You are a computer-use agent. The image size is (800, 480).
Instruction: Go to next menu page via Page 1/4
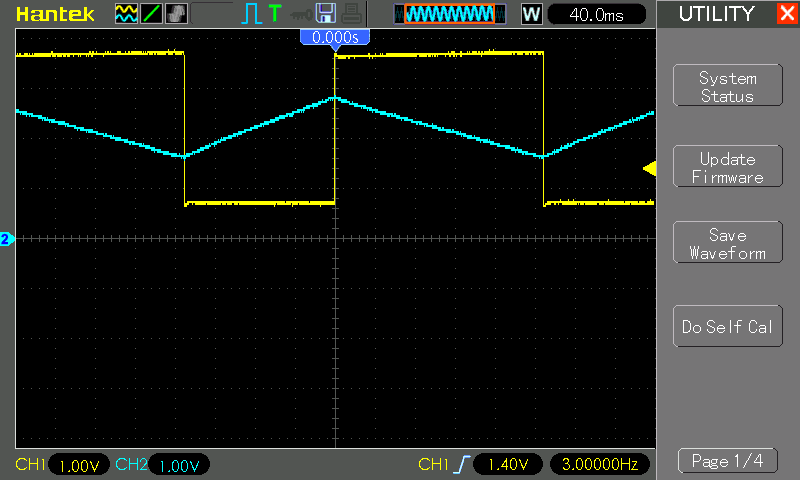point(727,461)
